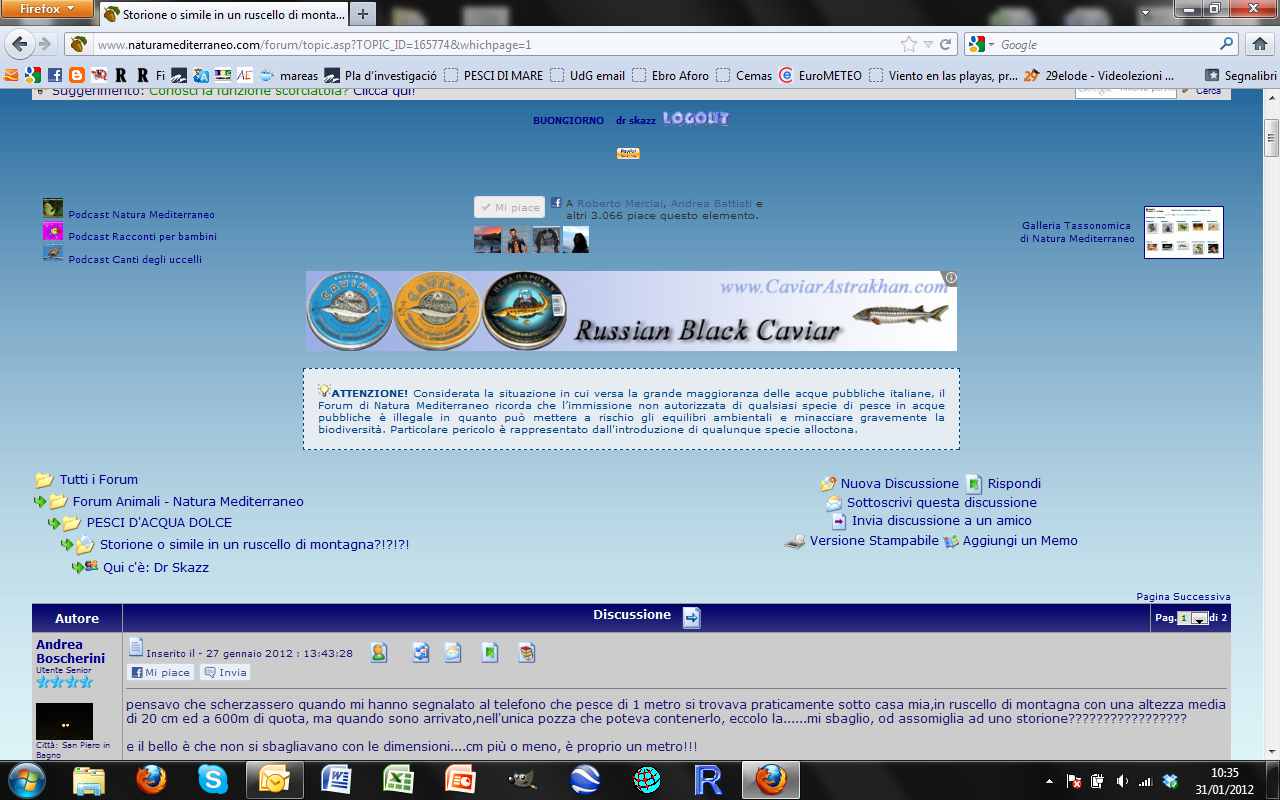The height and width of the screenshot is (800, 1280).
Task: Click the Google search box
Action: tap(1107, 44)
